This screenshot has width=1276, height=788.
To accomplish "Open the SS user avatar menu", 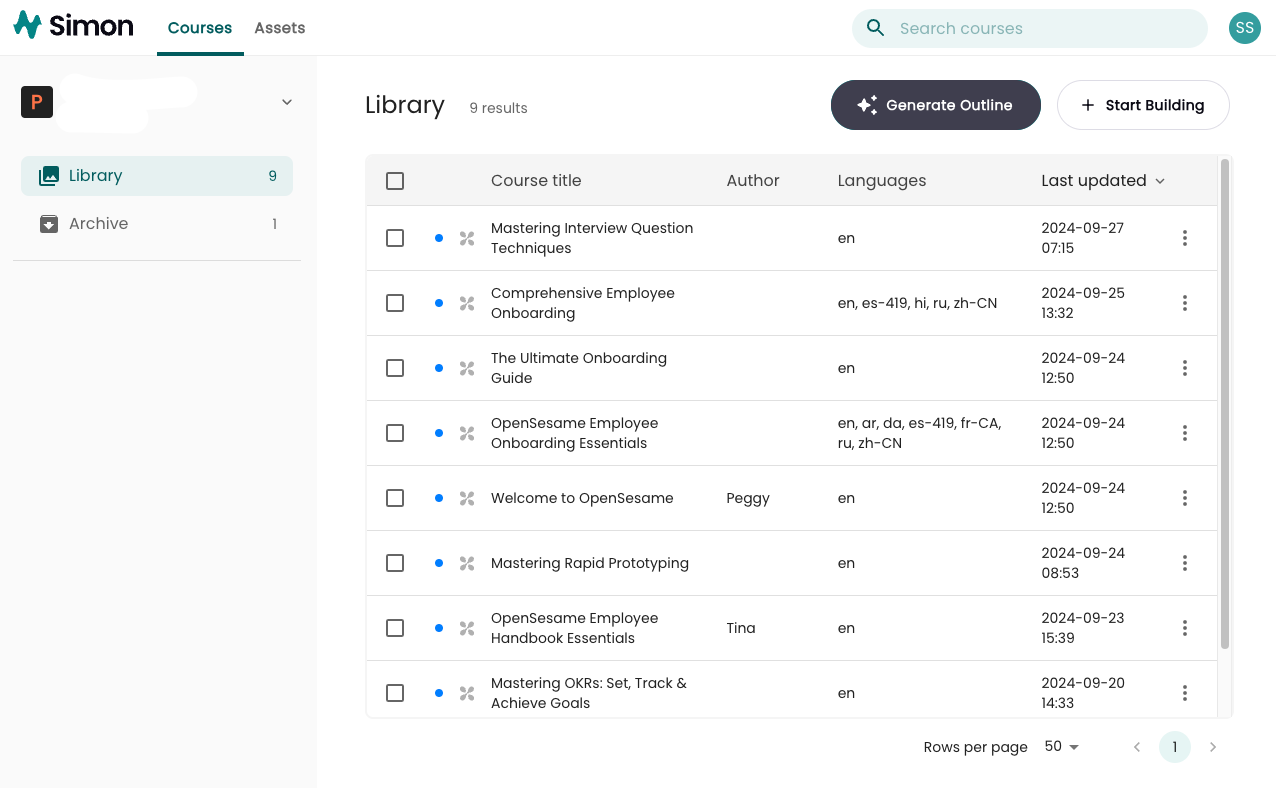I will pyautogui.click(x=1244, y=28).
